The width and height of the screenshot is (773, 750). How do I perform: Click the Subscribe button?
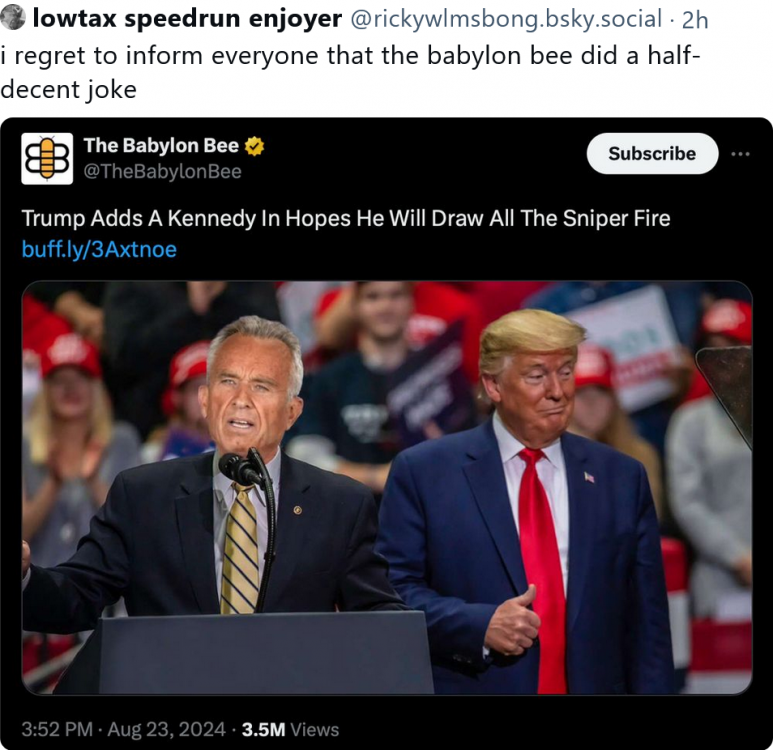point(652,153)
